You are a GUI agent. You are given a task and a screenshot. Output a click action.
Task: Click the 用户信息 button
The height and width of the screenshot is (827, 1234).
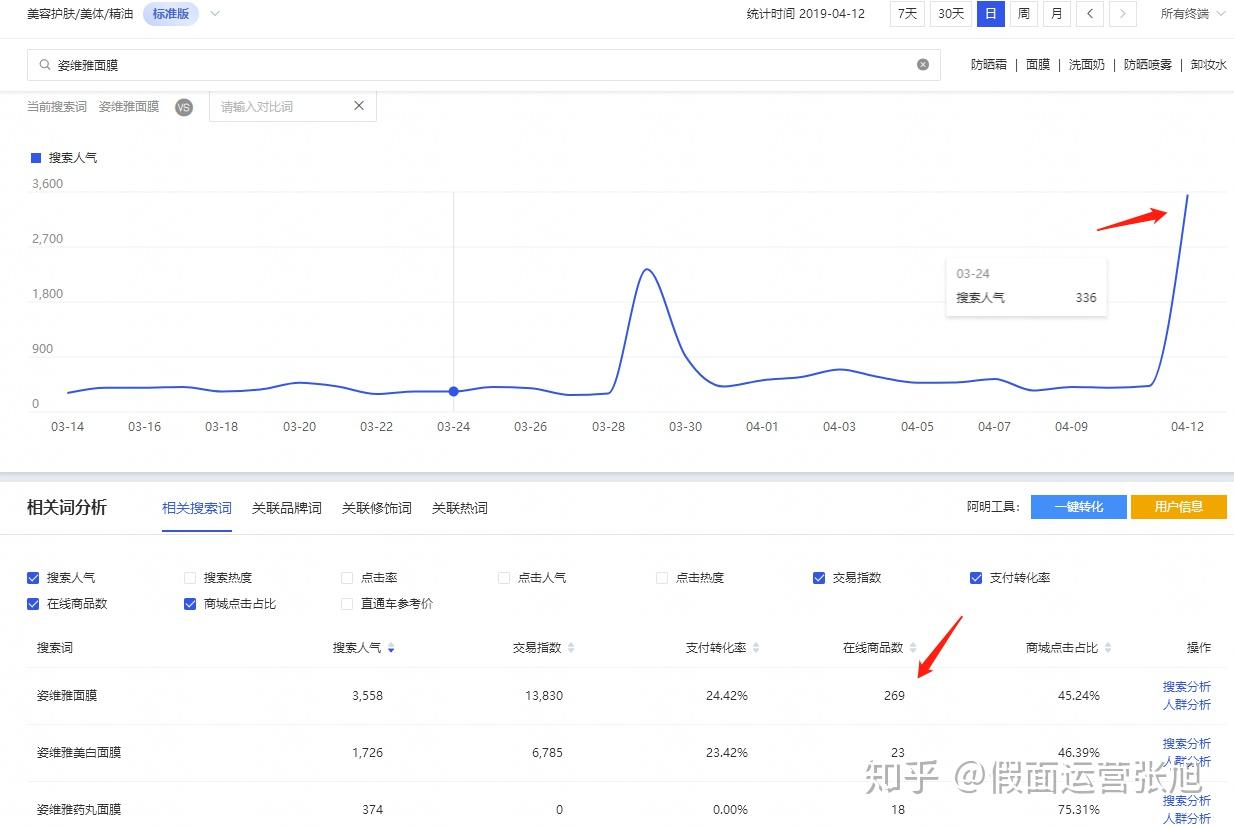pyautogui.click(x=1179, y=507)
